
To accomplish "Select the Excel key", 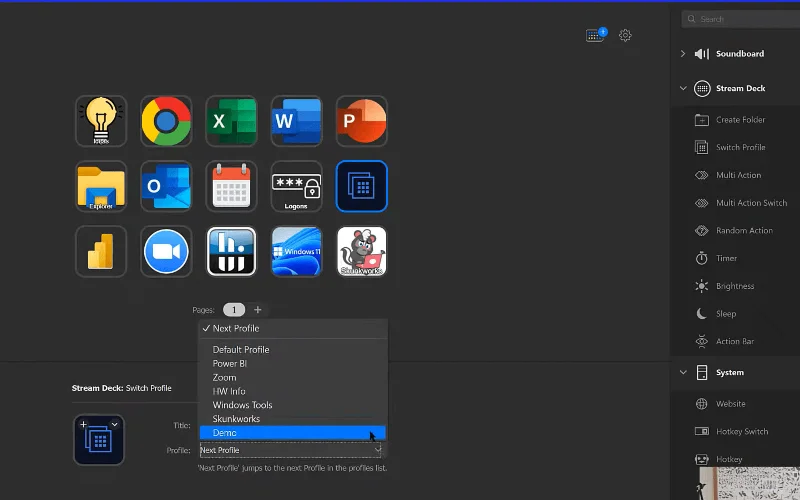I will pyautogui.click(x=231, y=121).
